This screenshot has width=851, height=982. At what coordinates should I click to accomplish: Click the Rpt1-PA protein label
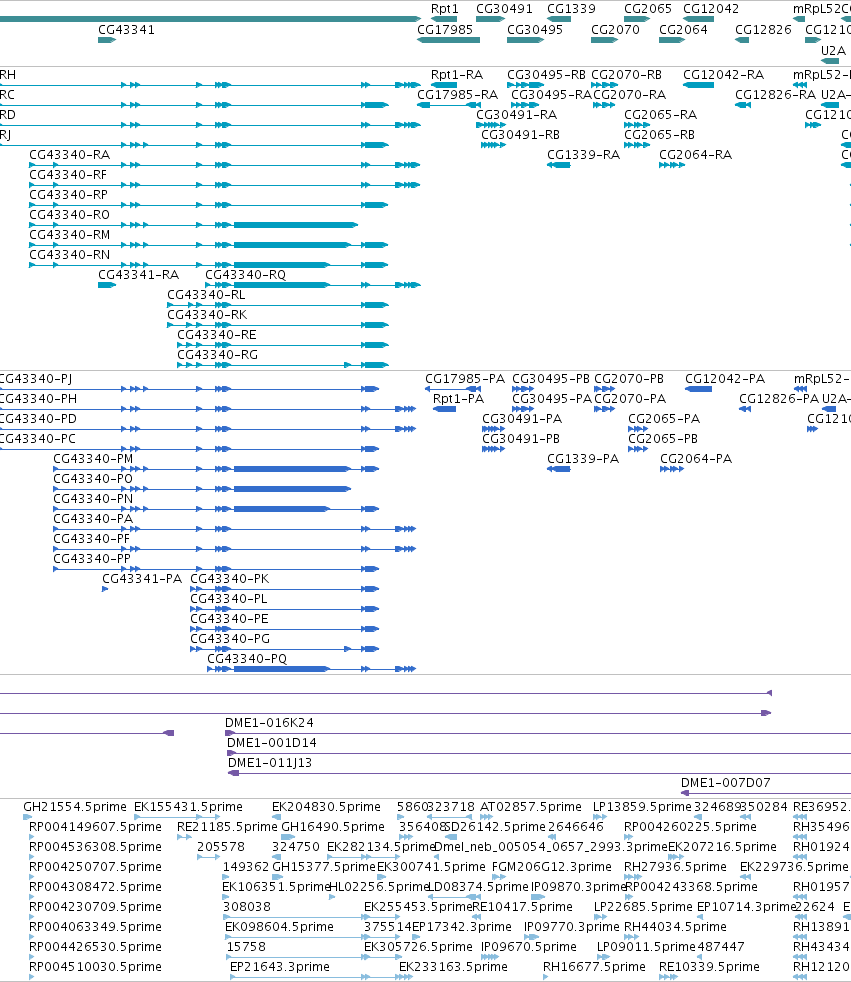(x=458, y=399)
